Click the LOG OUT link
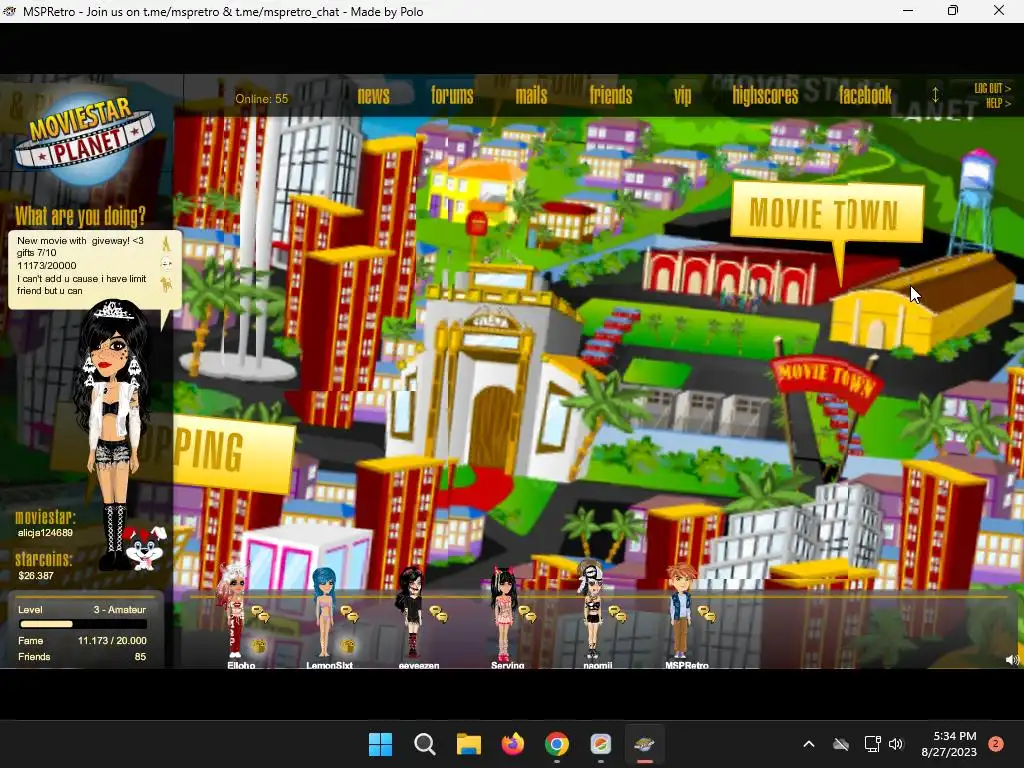The height and width of the screenshot is (768, 1024). pos(992,88)
